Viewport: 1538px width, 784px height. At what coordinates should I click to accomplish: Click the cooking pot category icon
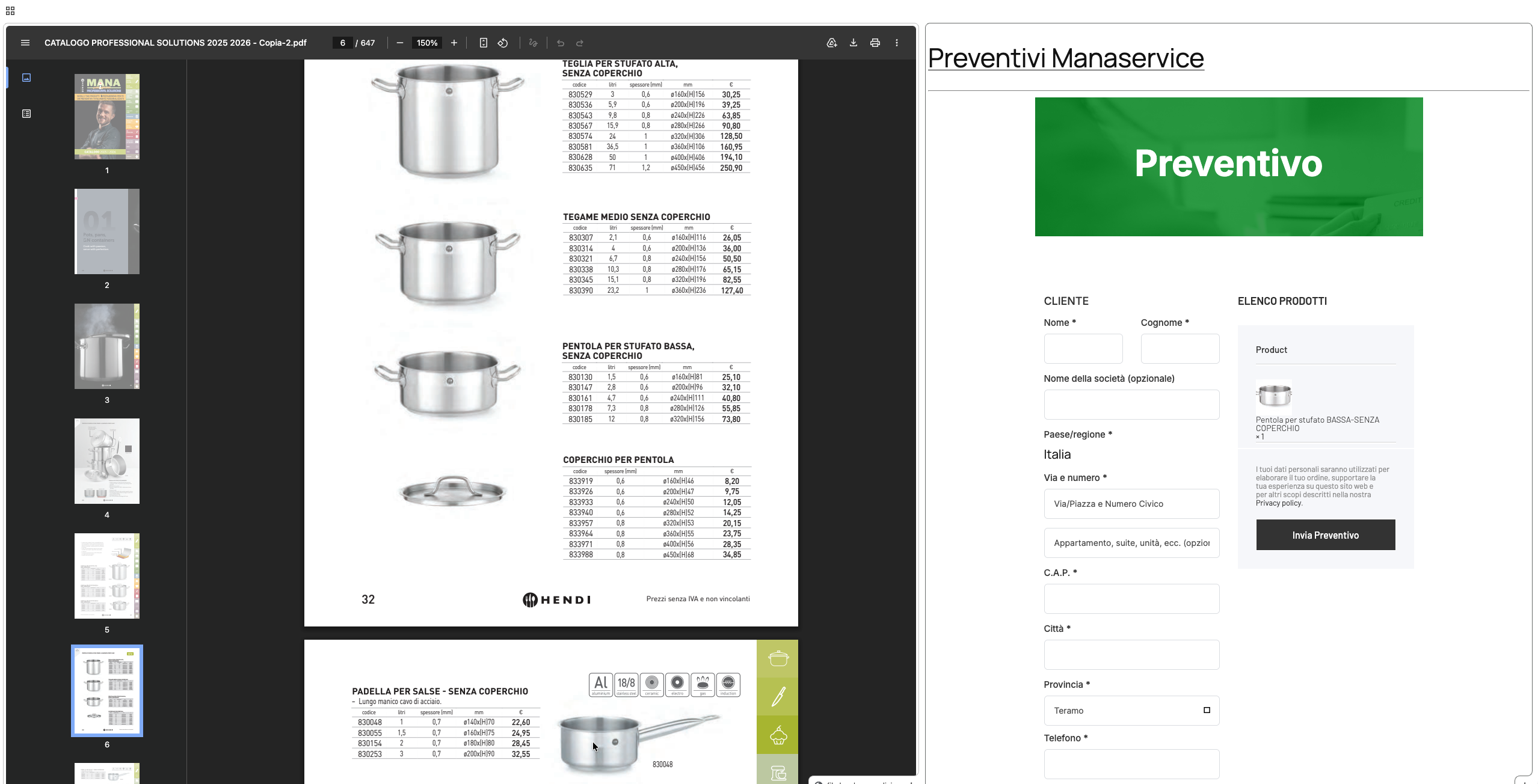[x=778, y=658]
